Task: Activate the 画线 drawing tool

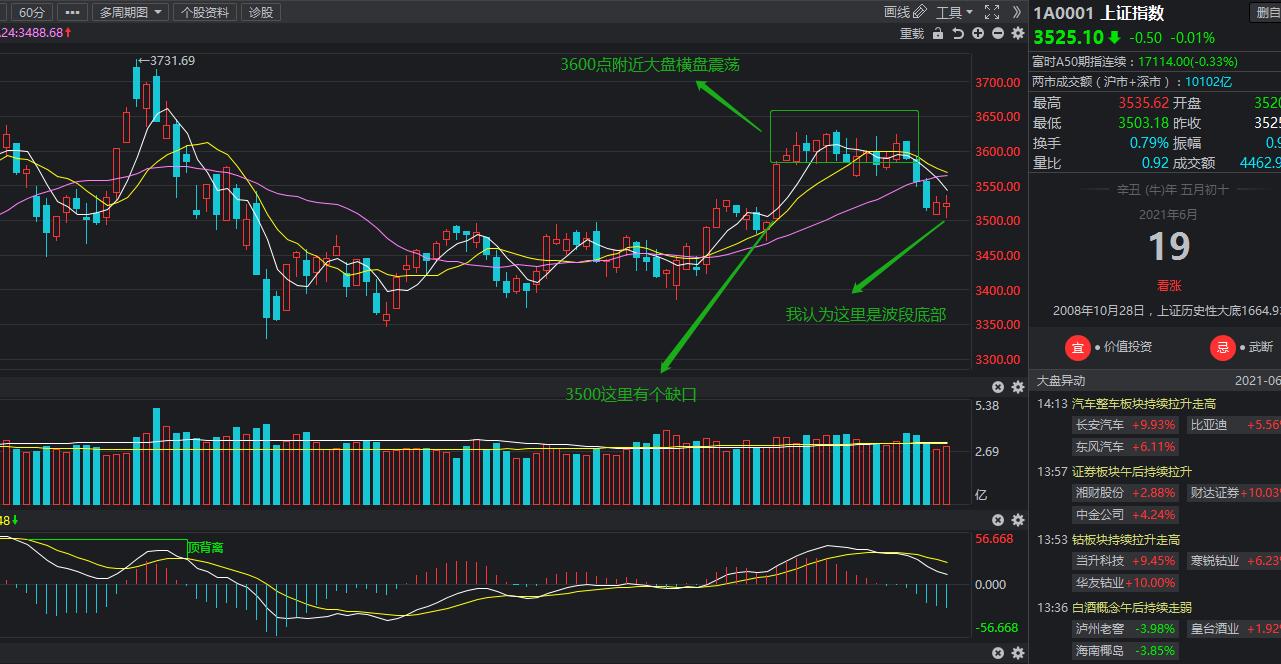Action: pos(903,12)
